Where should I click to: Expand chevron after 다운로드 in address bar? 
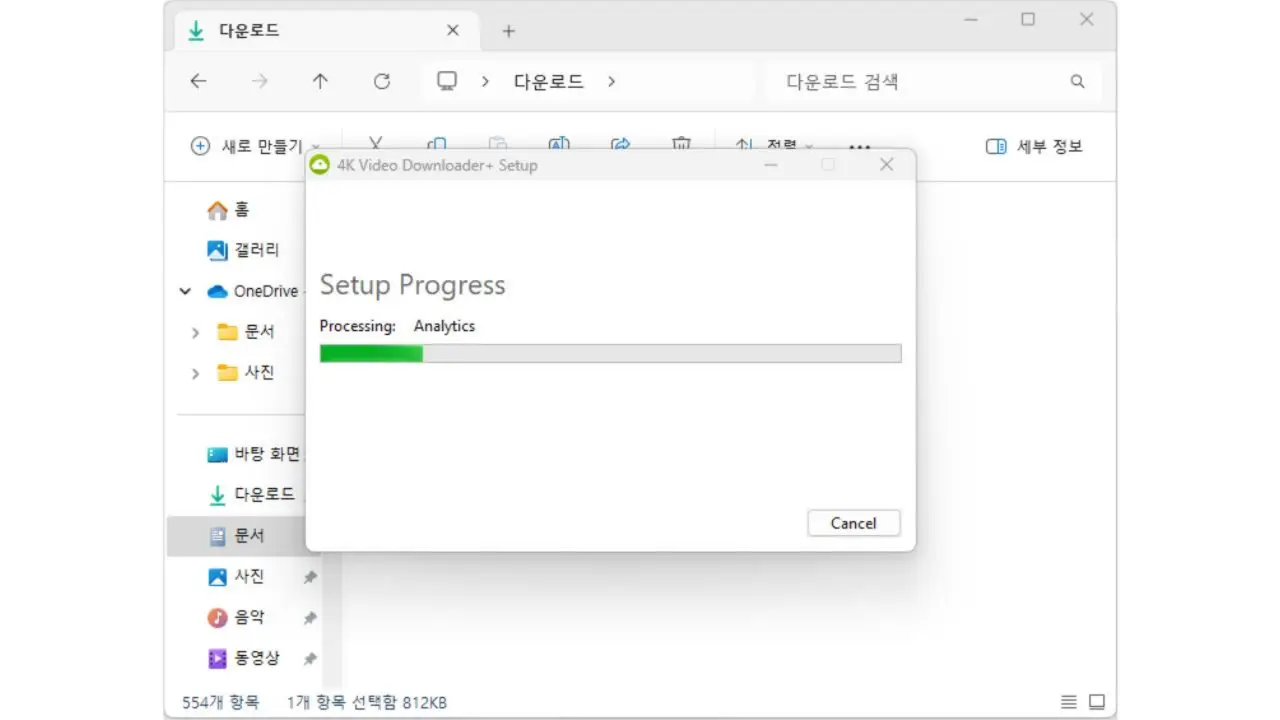coord(611,82)
